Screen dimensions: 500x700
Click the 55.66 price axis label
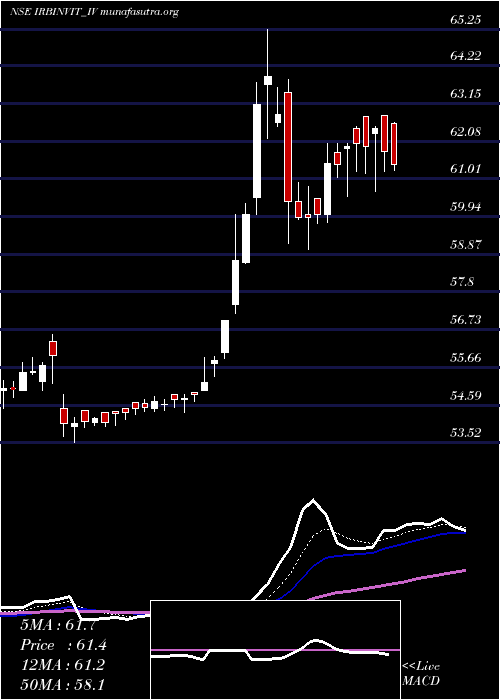(466, 358)
